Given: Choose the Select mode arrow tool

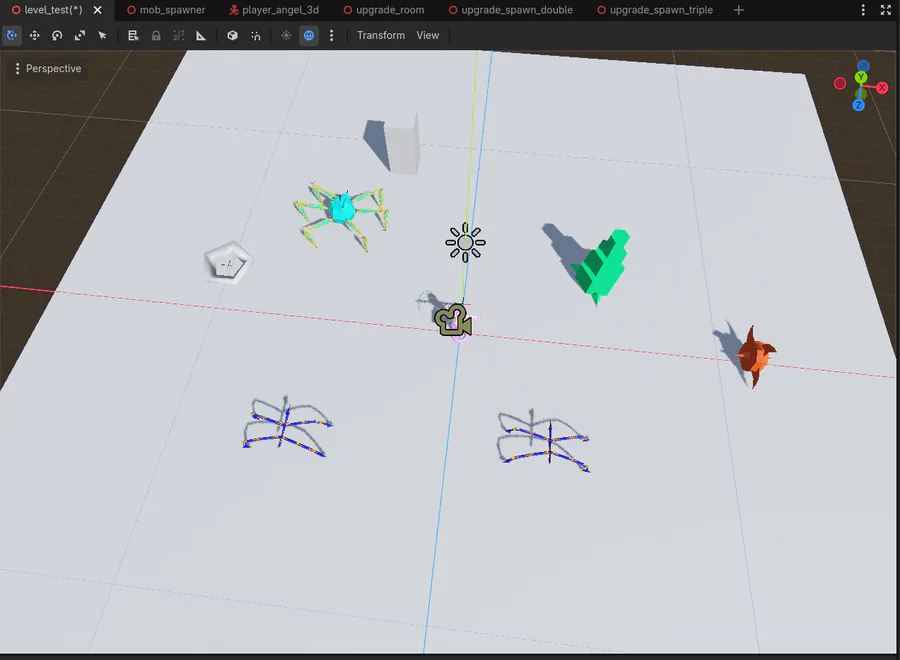Looking at the screenshot, I should (x=102, y=36).
